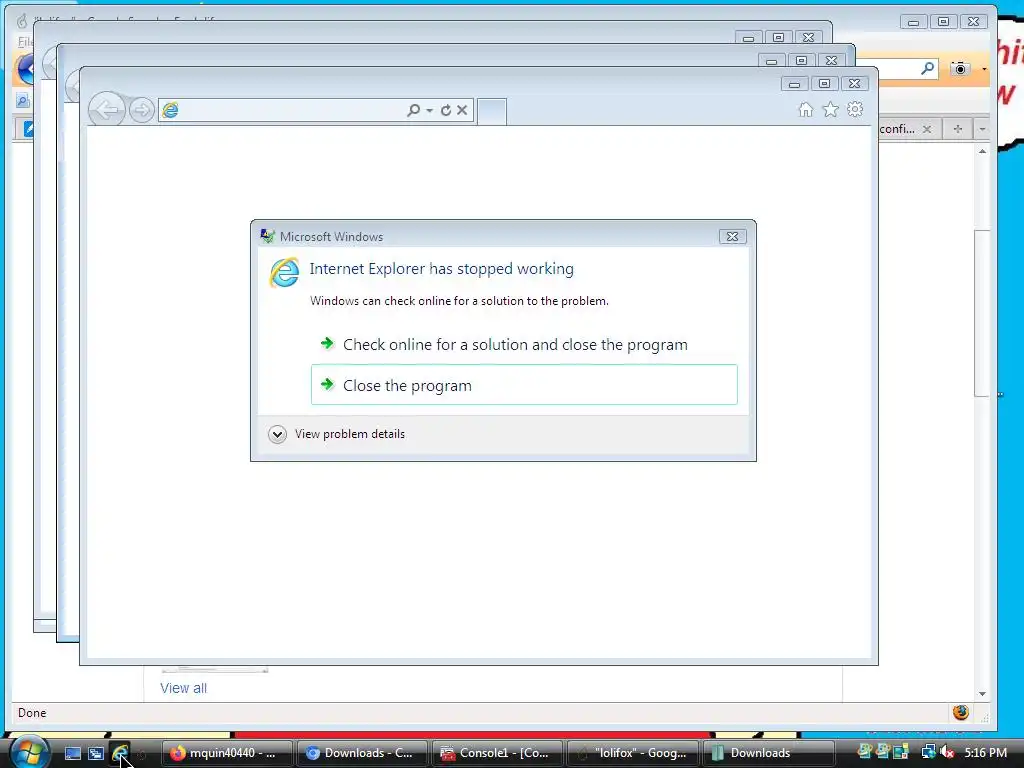Open the Windows Start orb
Screen dimensions: 1024x768
29,752
